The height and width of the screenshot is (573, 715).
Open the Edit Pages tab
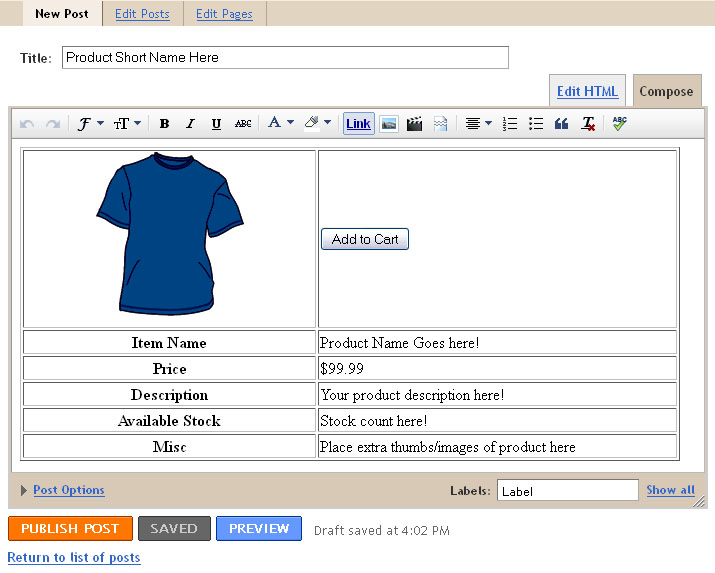(x=224, y=14)
